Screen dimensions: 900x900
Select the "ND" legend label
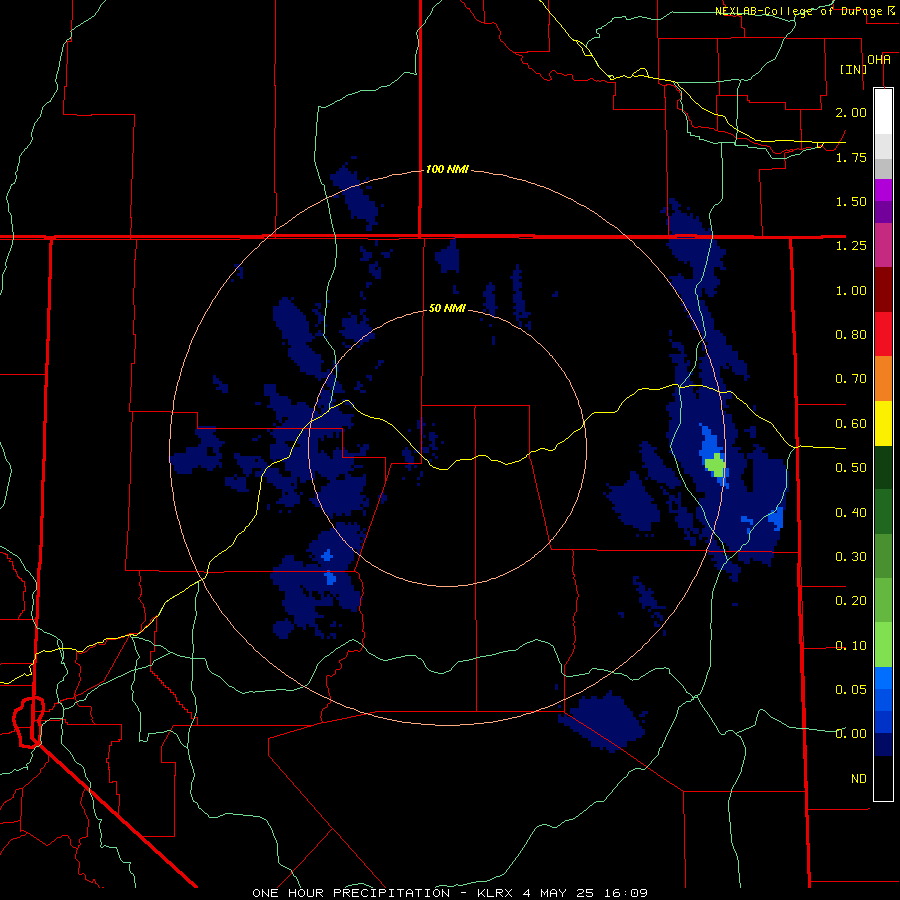point(859,779)
